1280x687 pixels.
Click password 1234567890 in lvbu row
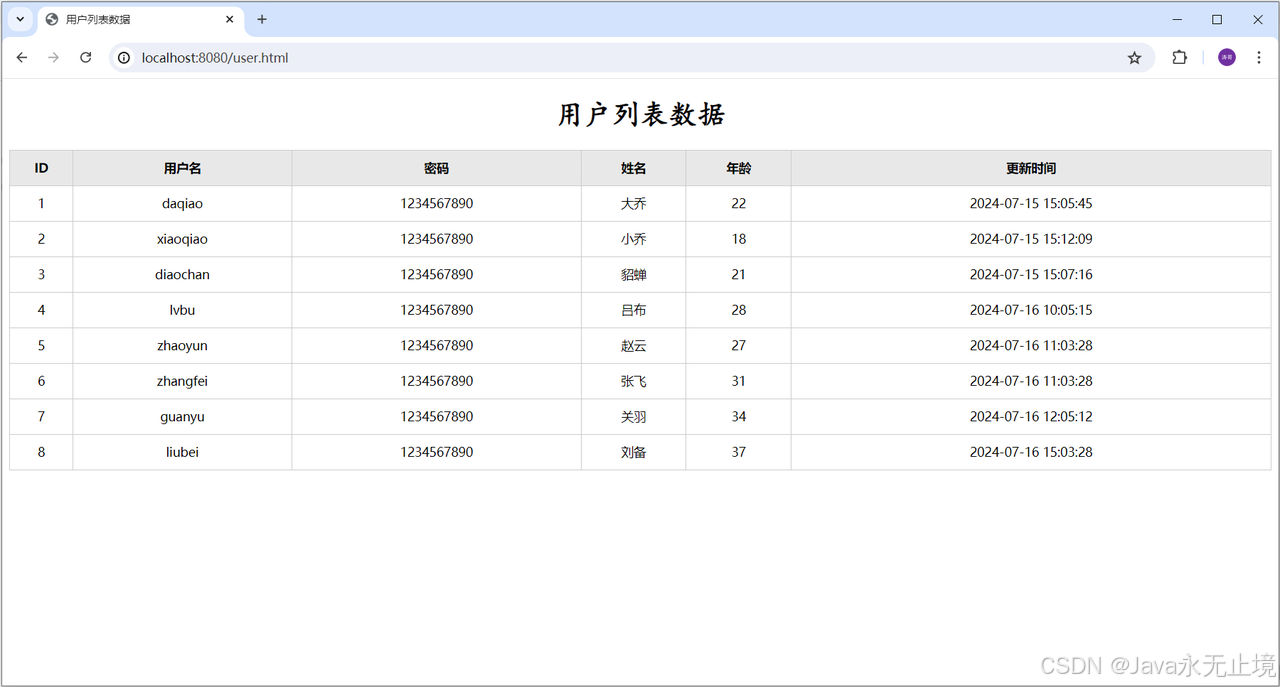[437, 310]
